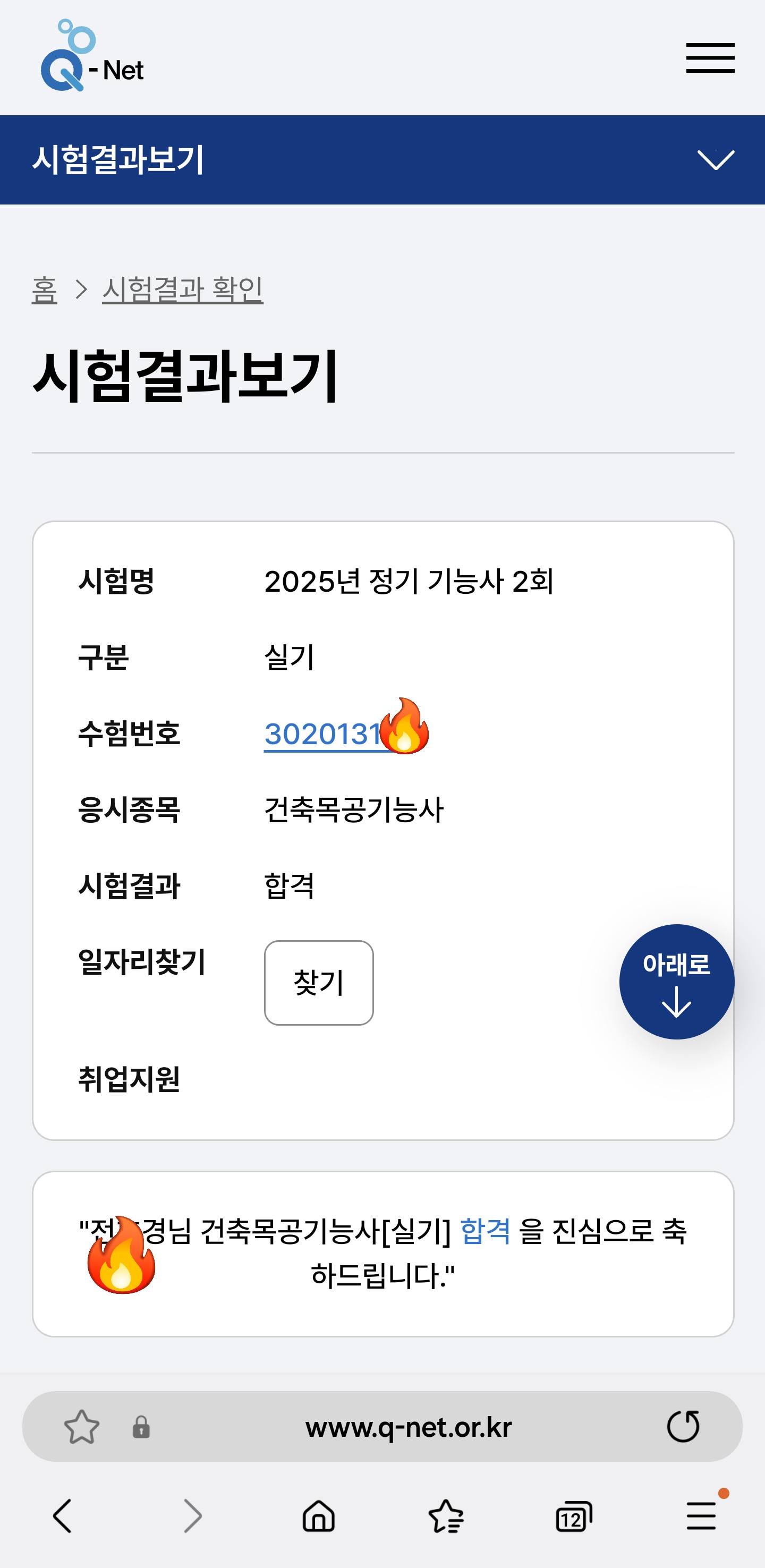Open the browser menu with the notification dot
This screenshot has width=765, height=1568.
pos(702,1514)
